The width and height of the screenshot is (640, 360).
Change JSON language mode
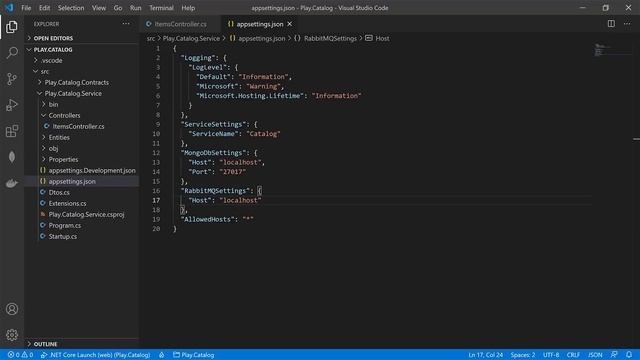(595, 355)
